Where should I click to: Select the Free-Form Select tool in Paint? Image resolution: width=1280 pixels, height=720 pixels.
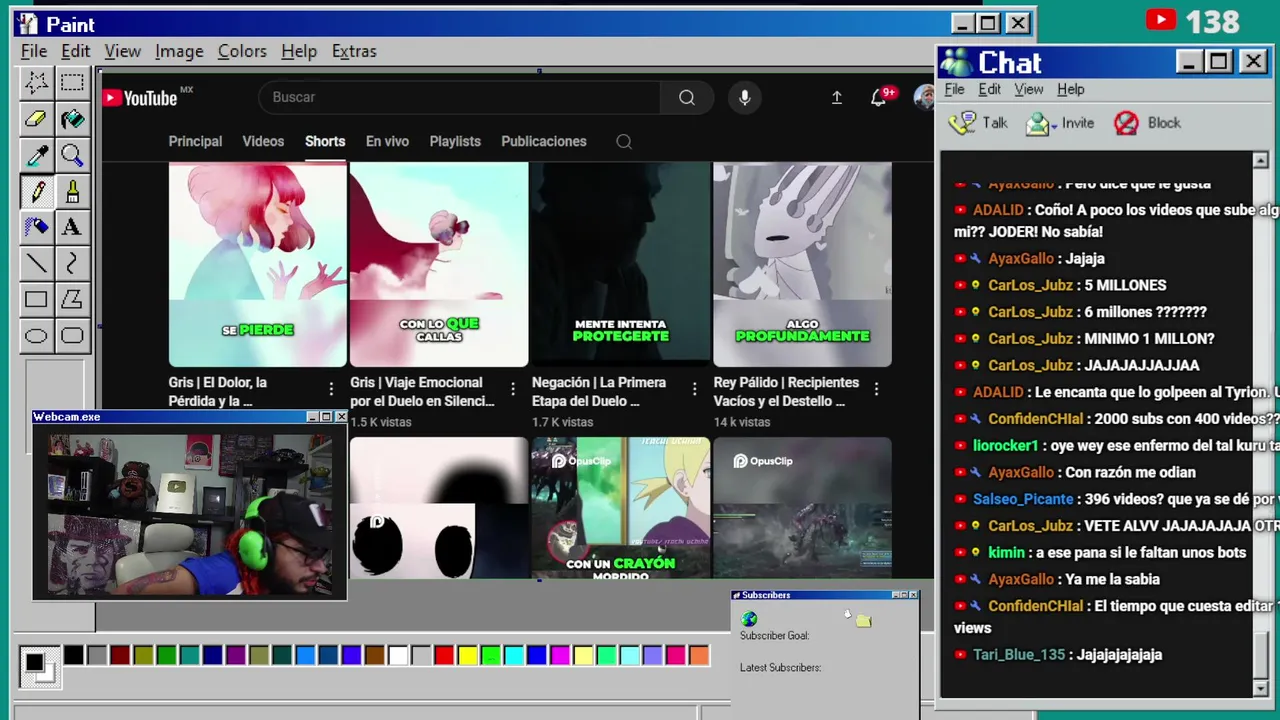pyautogui.click(x=36, y=82)
